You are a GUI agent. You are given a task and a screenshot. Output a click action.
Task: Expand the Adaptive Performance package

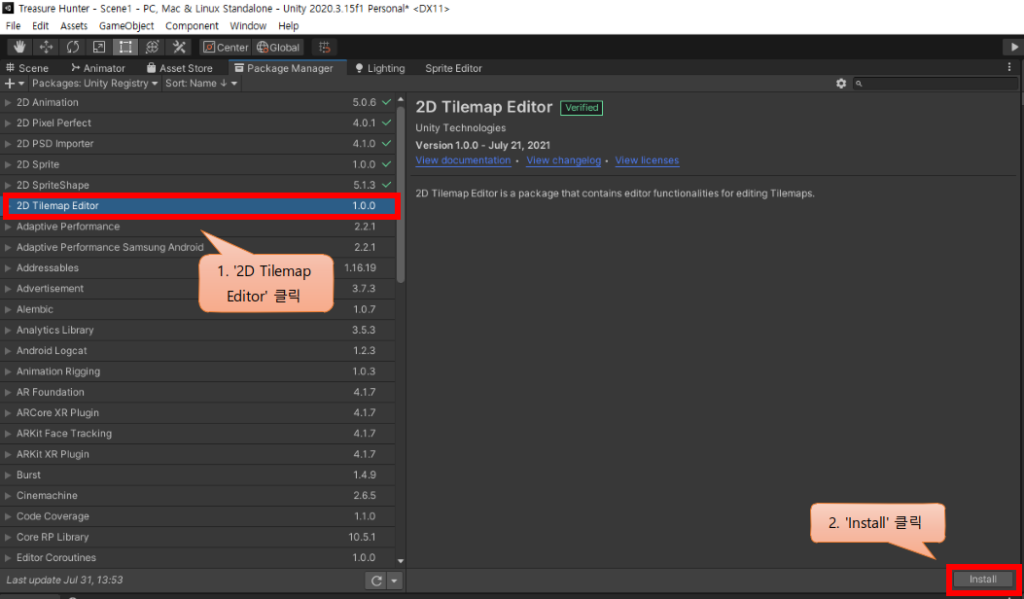pos(8,227)
